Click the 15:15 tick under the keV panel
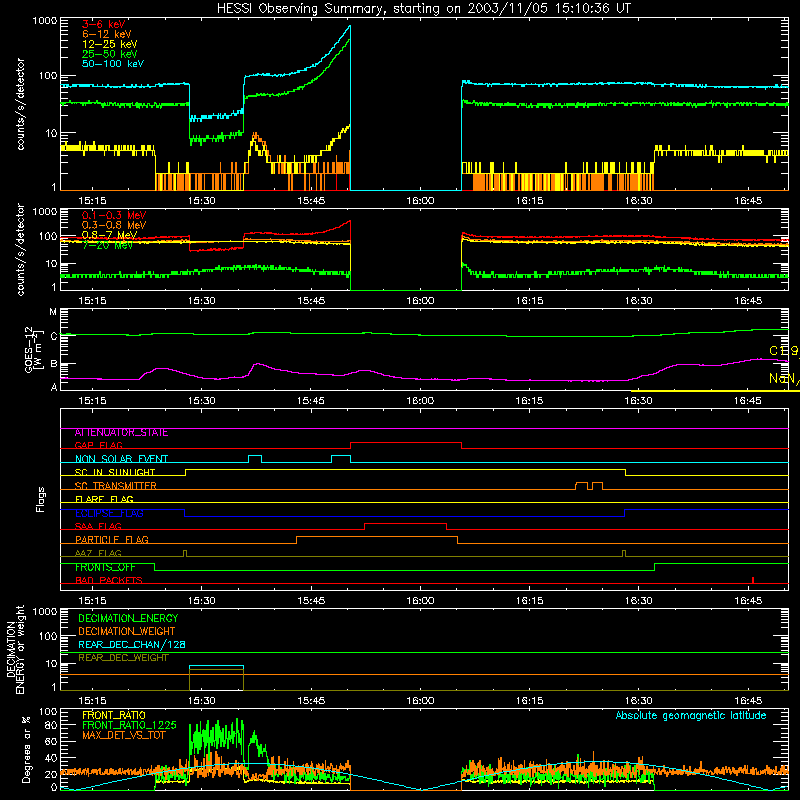 coord(92,201)
